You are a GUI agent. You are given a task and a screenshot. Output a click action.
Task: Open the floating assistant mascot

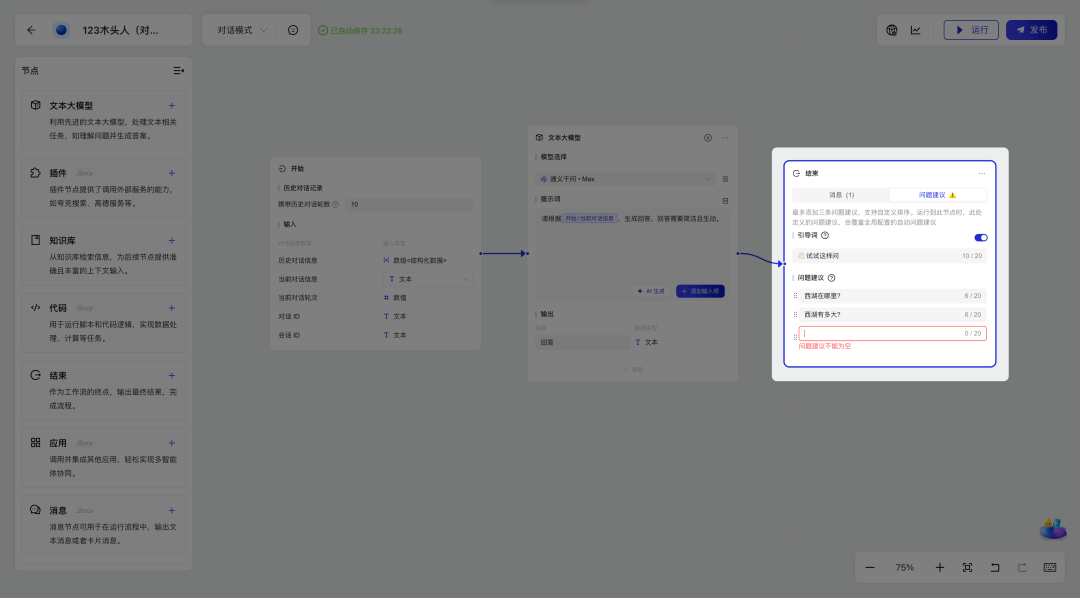(x=1052, y=529)
